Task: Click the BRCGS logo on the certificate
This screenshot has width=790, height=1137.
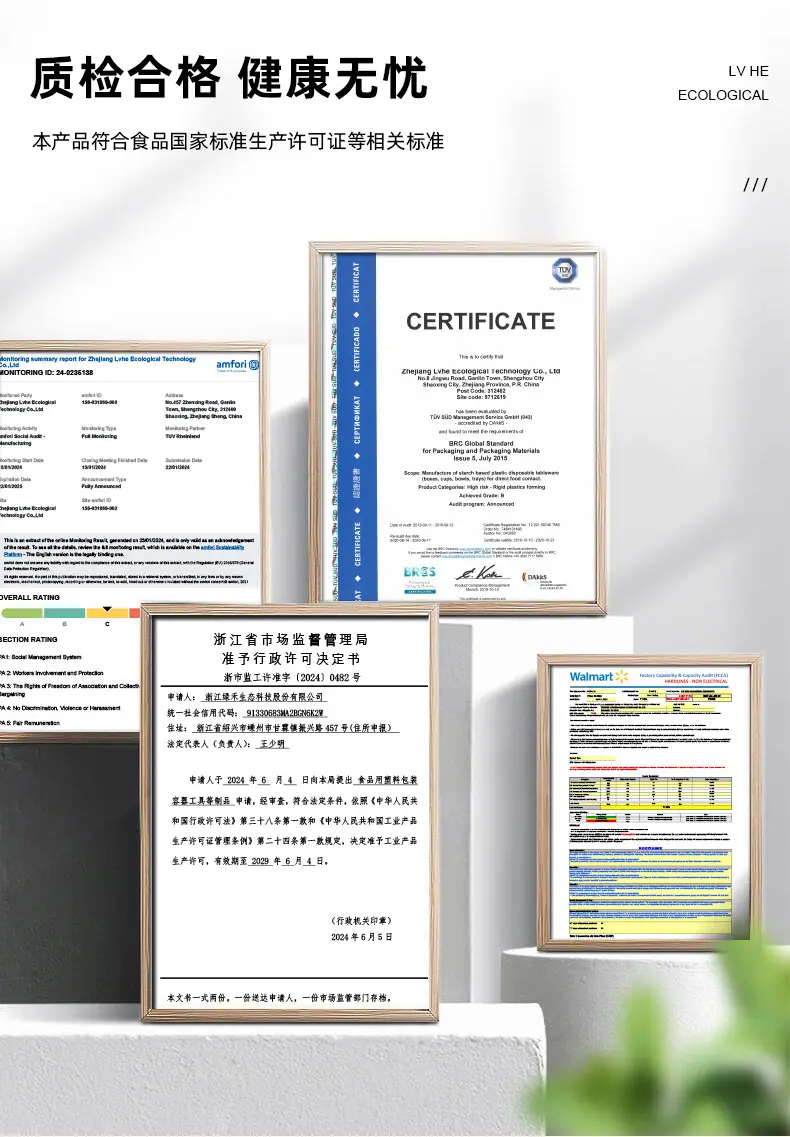Action: click(419, 579)
